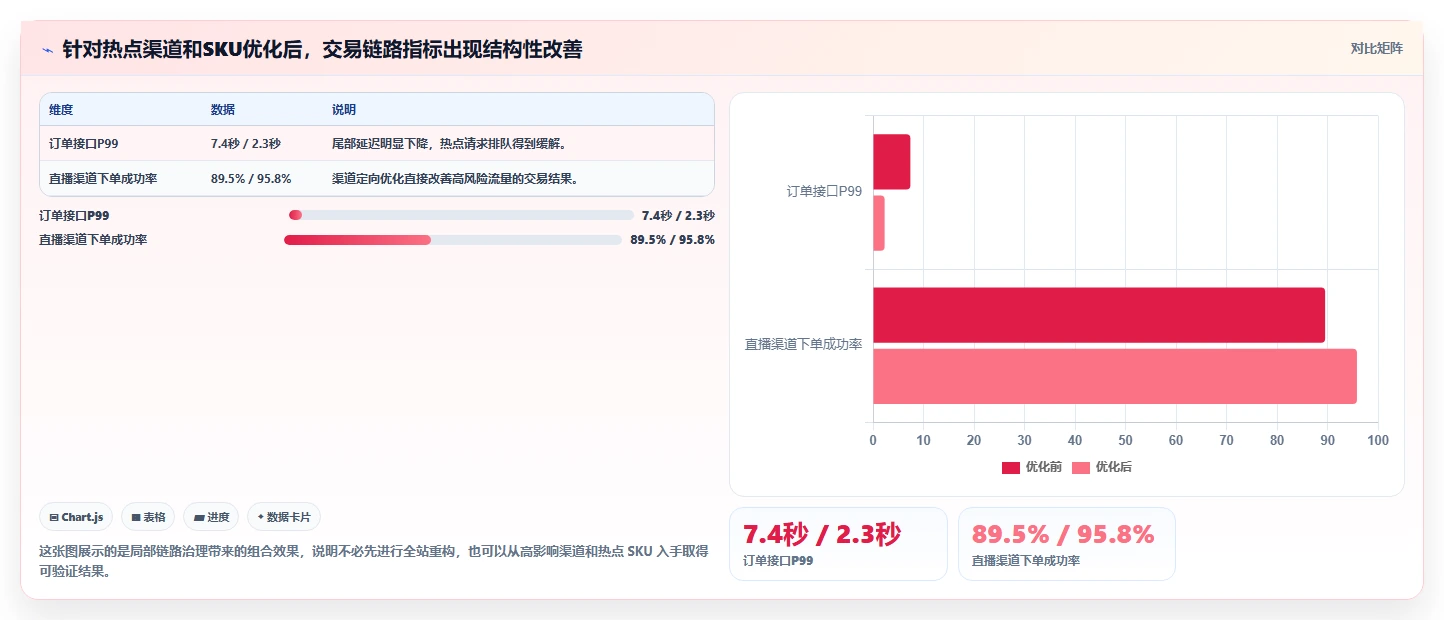Toggle the 优化后 legend entry
Image resolution: width=1444 pixels, height=620 pixels.
click(x=1102, y=467)
